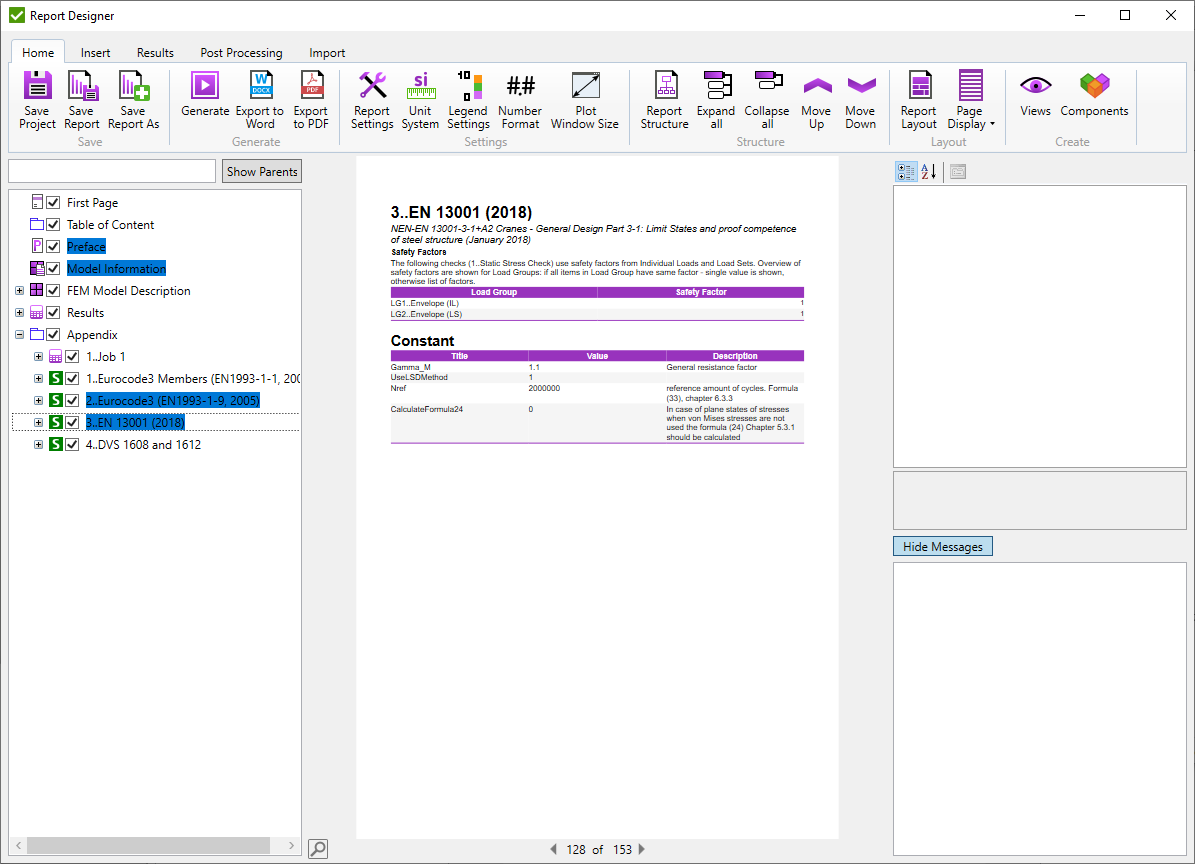Select the 4..DVS 1608 and 1612 item

click(143, 445)
